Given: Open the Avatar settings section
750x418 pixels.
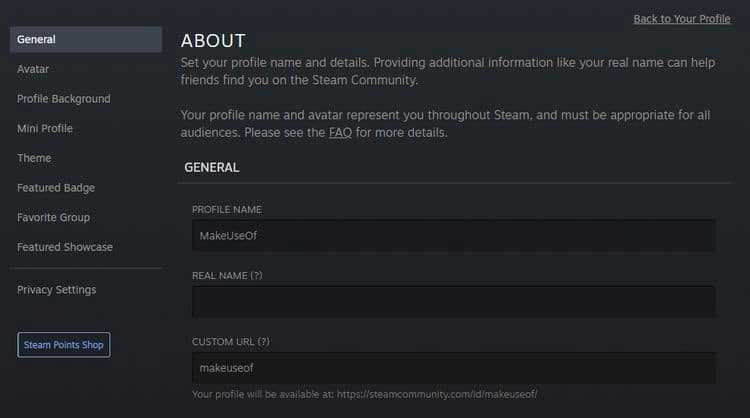Looking at the screenshot, I should tap(33, 69).
